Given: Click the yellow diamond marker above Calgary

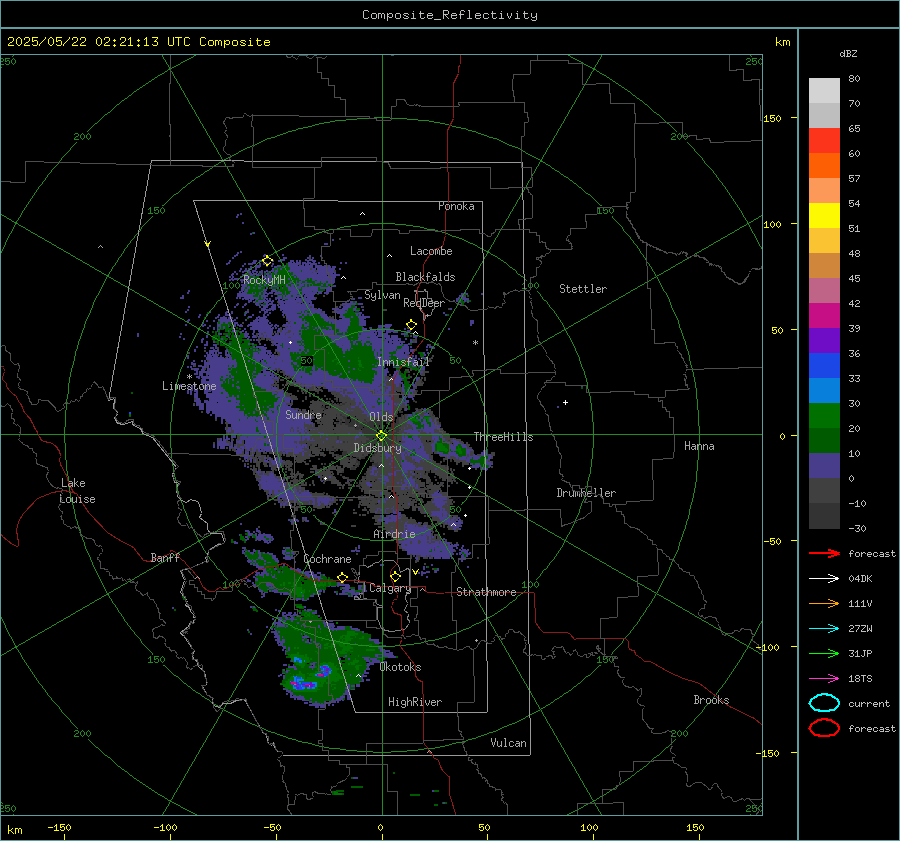Looking at the screenshot, I should coord(395,576).
